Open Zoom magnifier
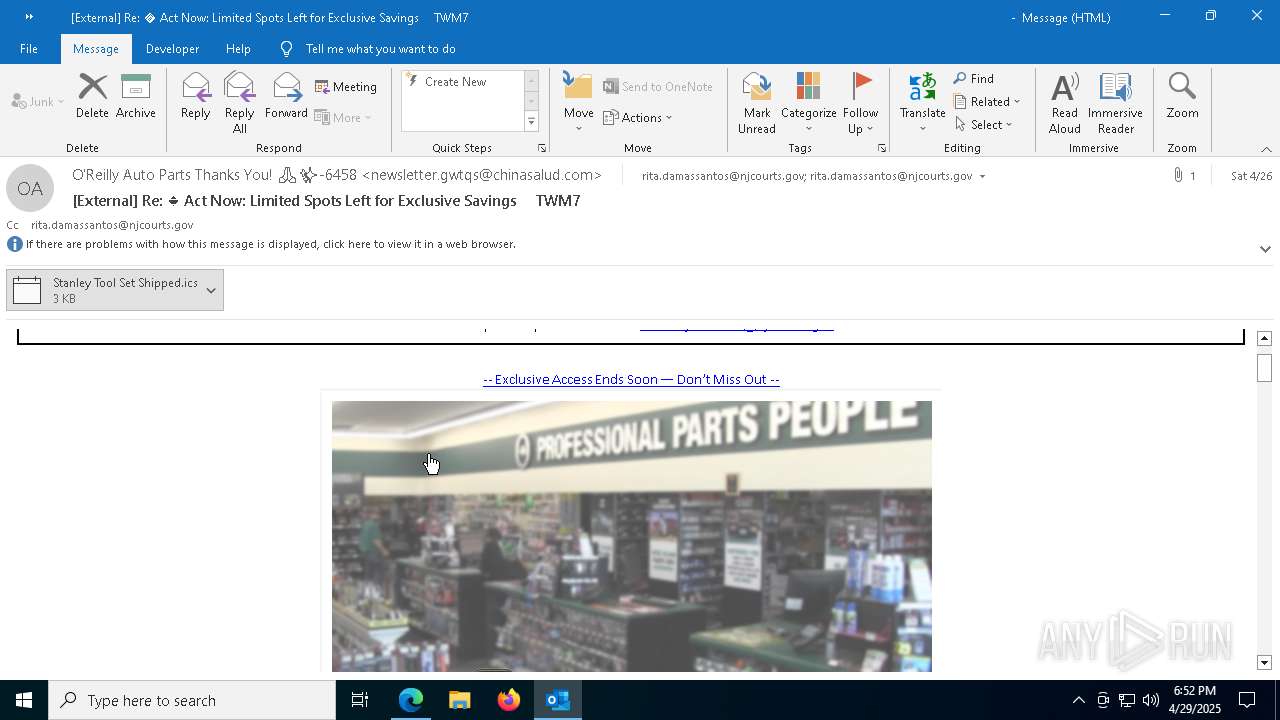 click(1182, 97)
